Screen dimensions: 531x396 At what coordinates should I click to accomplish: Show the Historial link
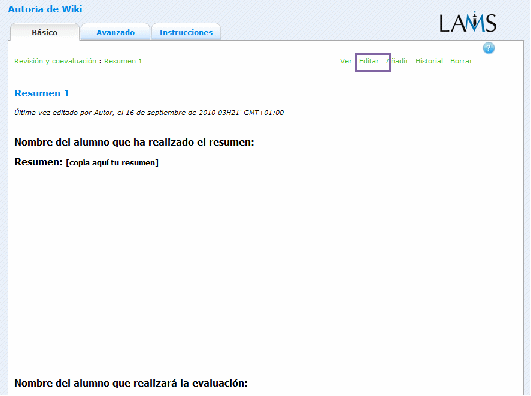(429, 61)
